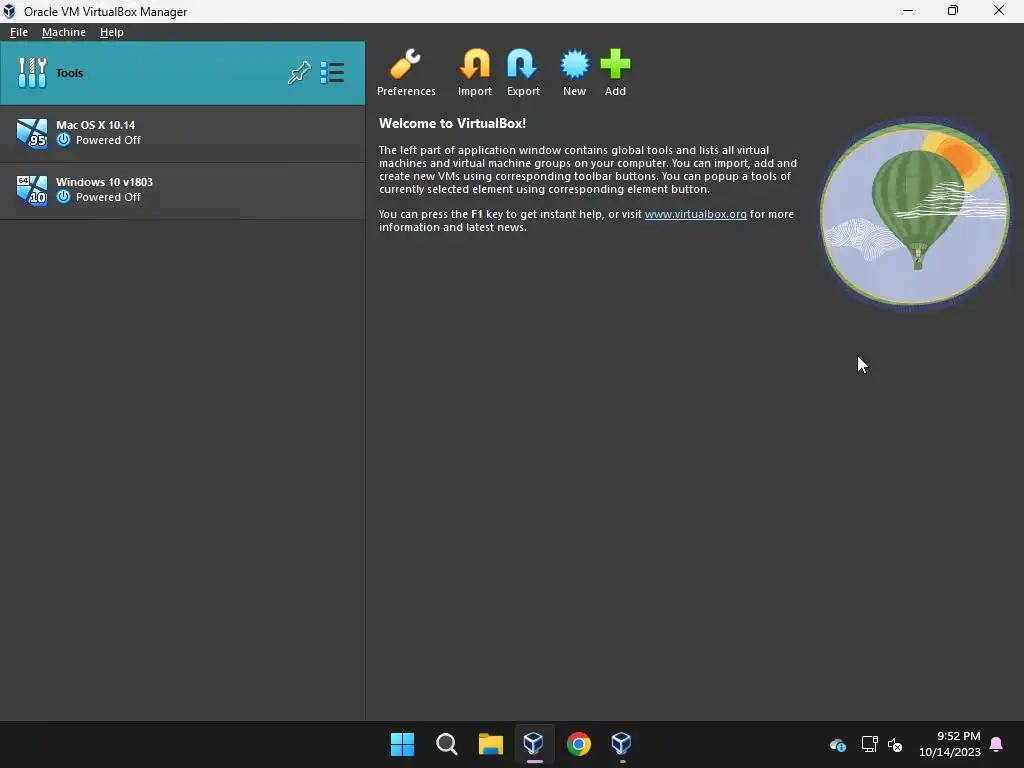The image size is (1024, 768).
Task: Click the cloud sync tray icon
Action: [x=838, y=744]
